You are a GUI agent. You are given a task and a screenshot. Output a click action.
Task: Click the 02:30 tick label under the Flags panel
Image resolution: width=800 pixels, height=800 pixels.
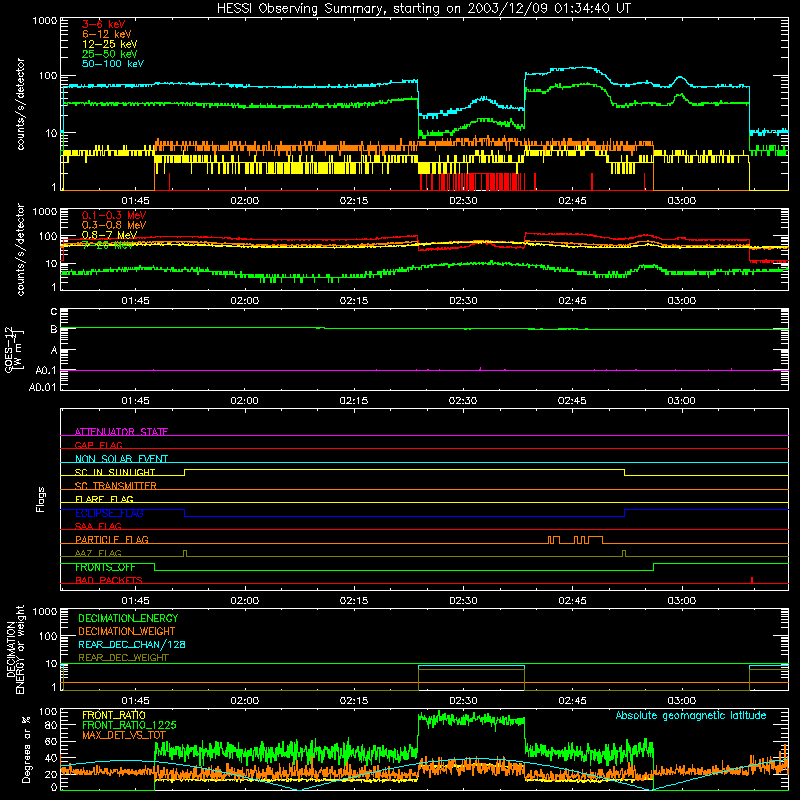click(x=463, y=601)
